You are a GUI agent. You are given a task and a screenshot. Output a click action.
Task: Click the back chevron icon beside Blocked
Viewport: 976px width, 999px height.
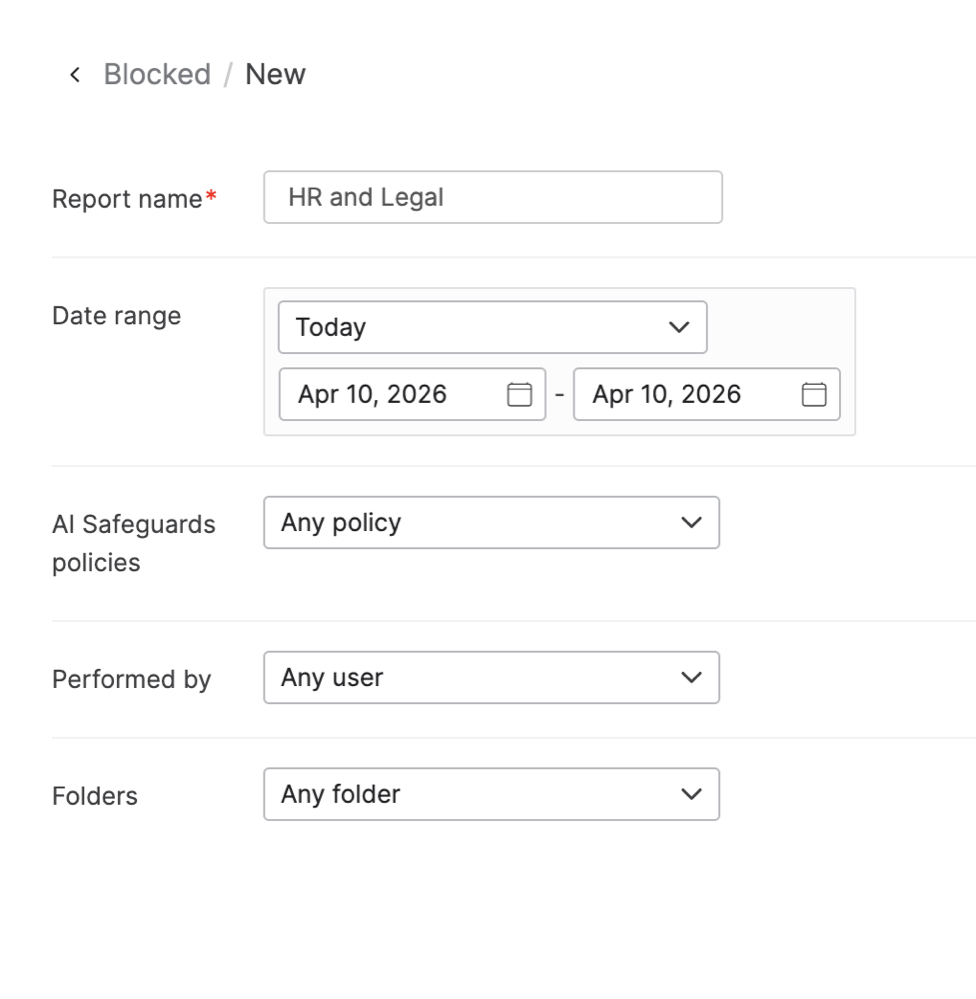tap(74, 75)
